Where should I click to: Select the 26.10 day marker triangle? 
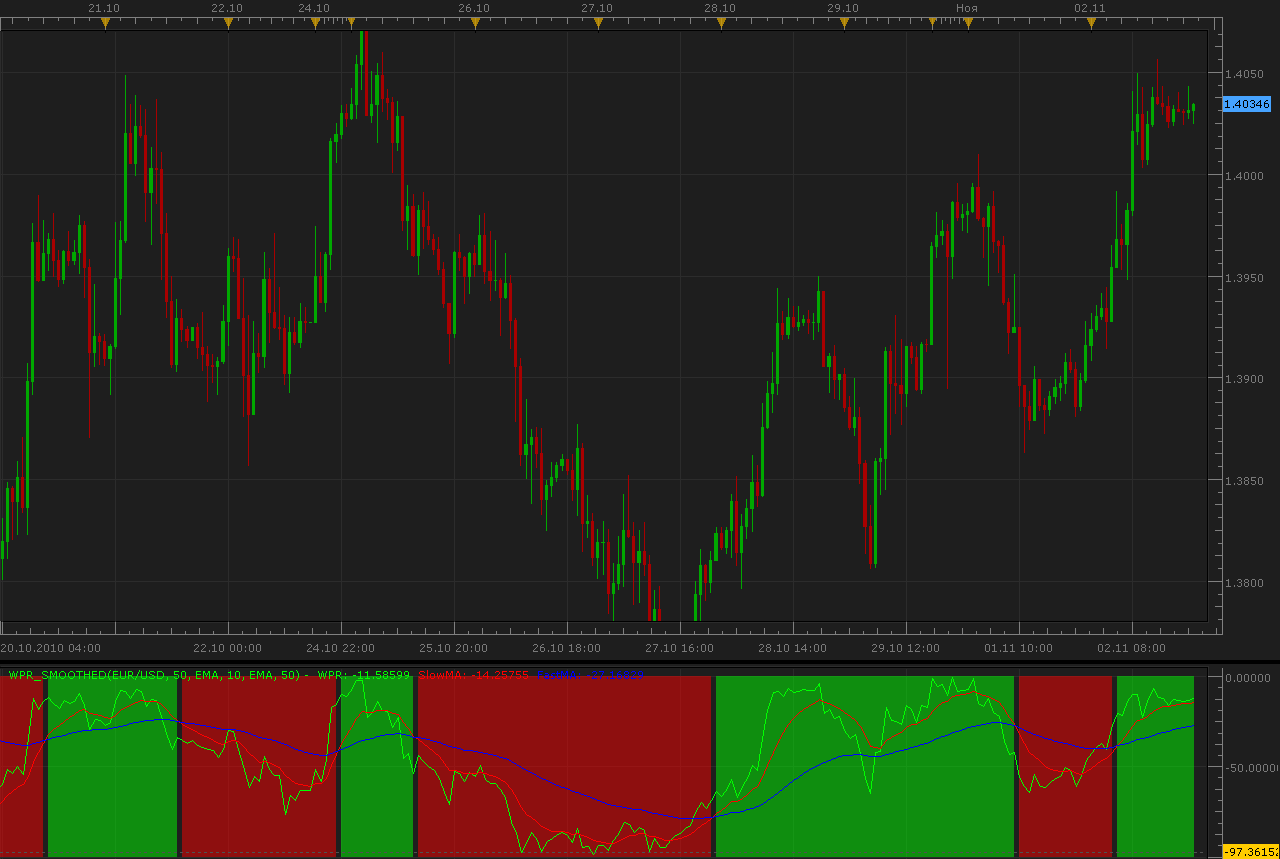click(x=474, y=22)
